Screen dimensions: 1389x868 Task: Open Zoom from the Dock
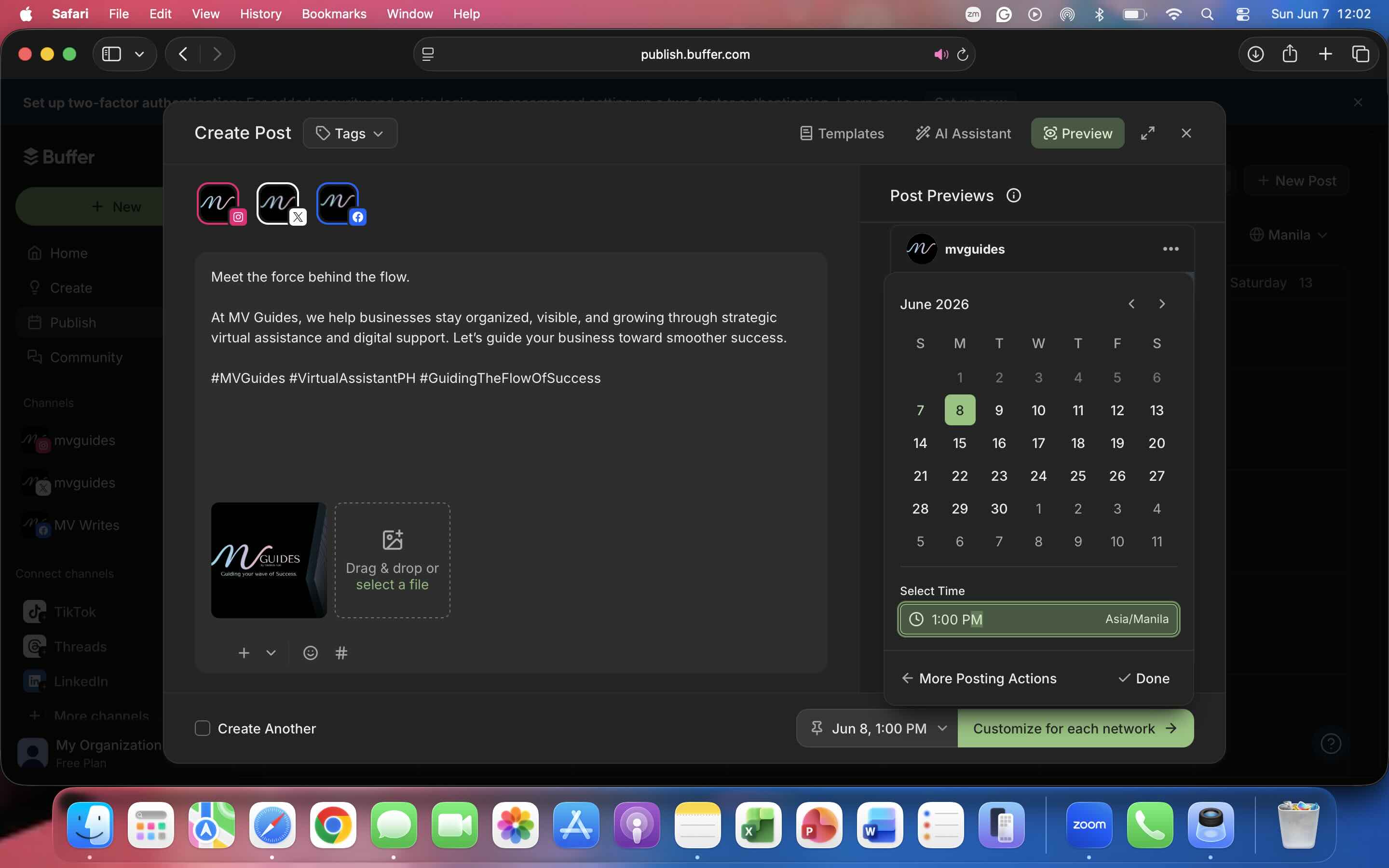1089,825
